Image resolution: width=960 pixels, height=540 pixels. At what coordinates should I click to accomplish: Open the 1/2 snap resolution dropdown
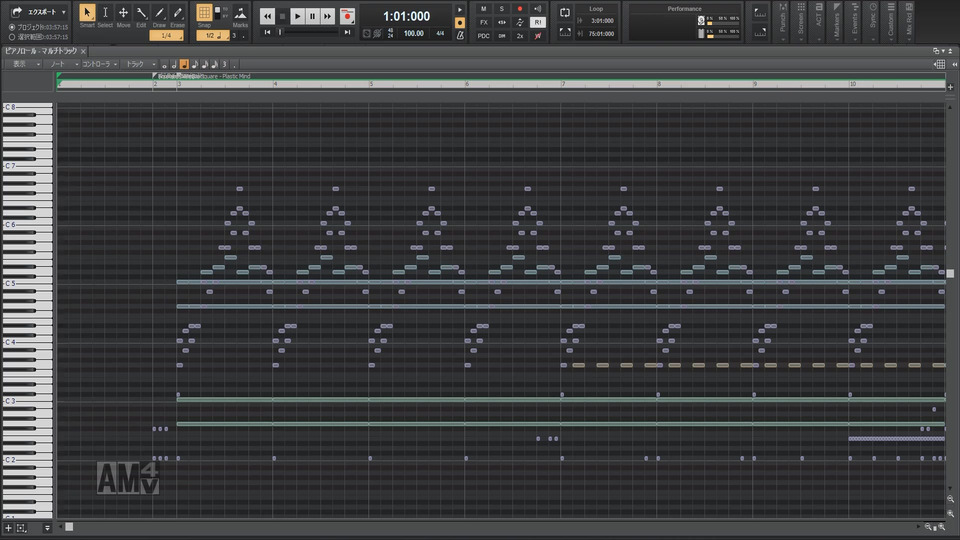212,36
